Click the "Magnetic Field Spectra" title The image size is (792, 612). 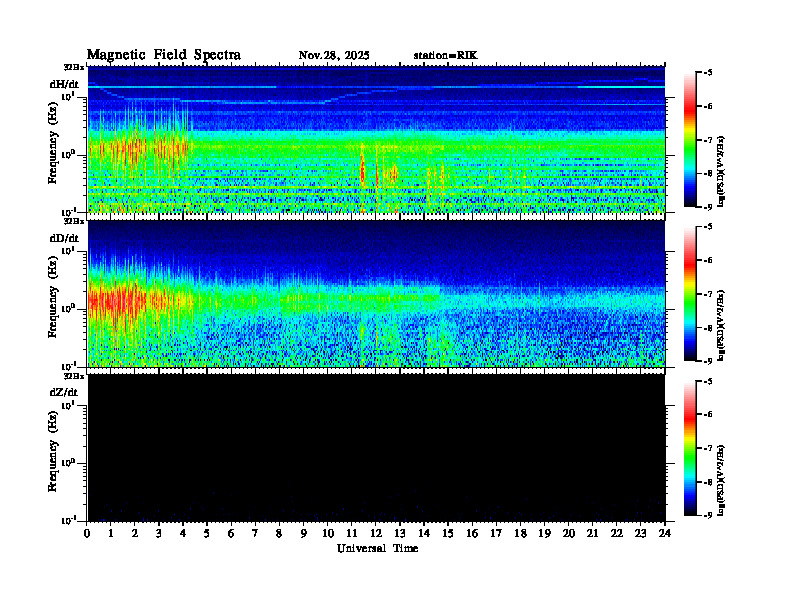pos(163,55)
